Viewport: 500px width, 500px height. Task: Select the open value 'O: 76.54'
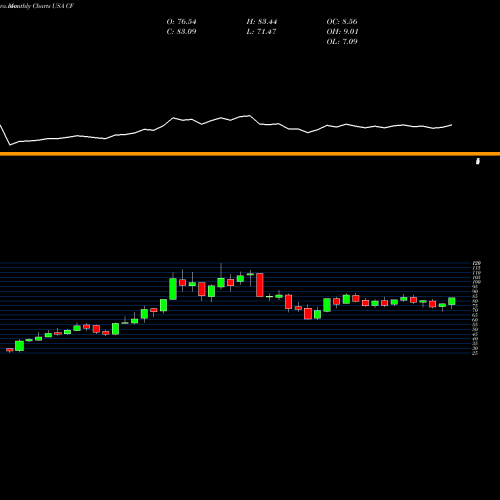pyautogui.click(x=181, y=22)
